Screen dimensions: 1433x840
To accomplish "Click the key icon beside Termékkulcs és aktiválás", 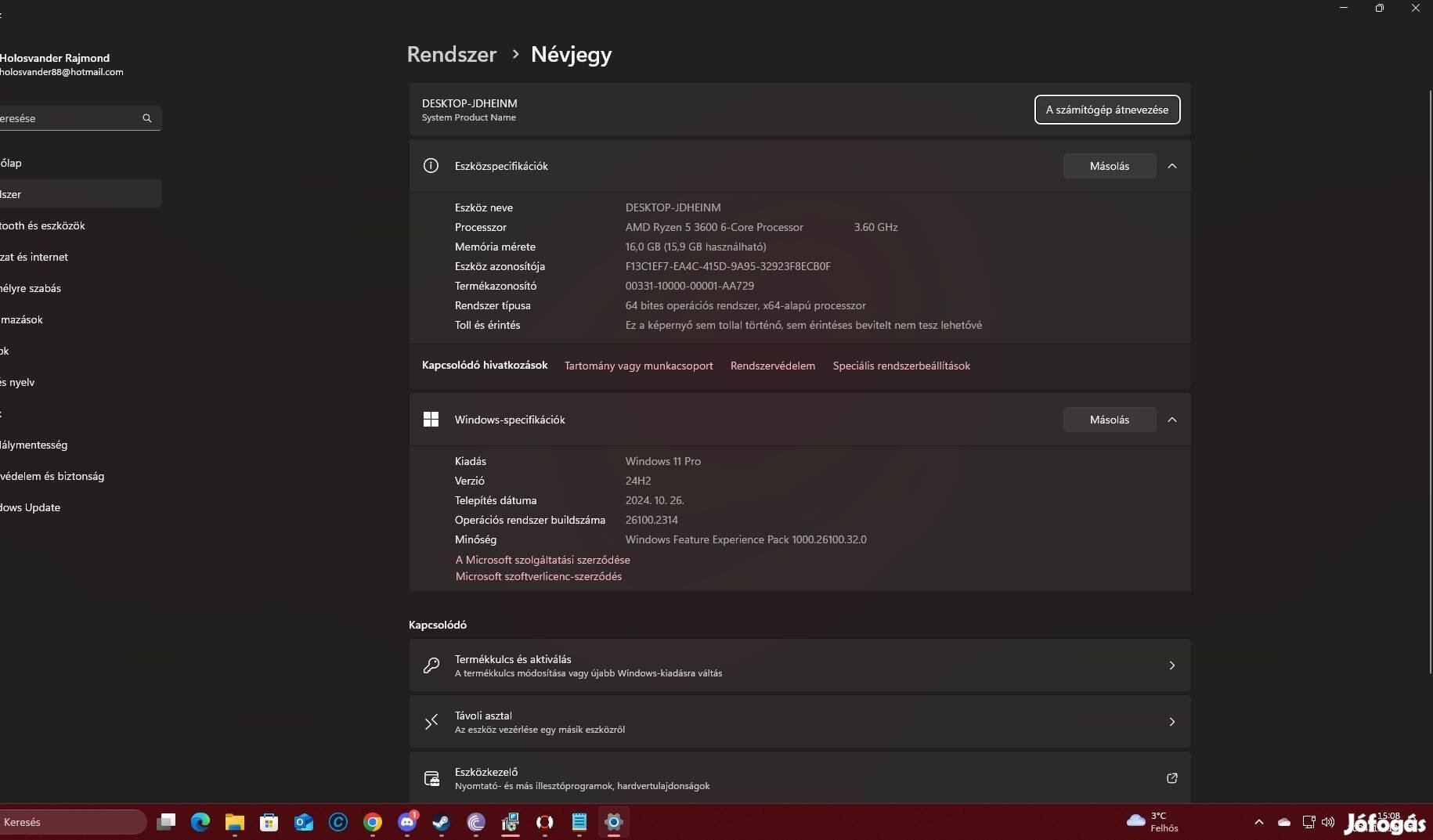I will pos(431,665).
